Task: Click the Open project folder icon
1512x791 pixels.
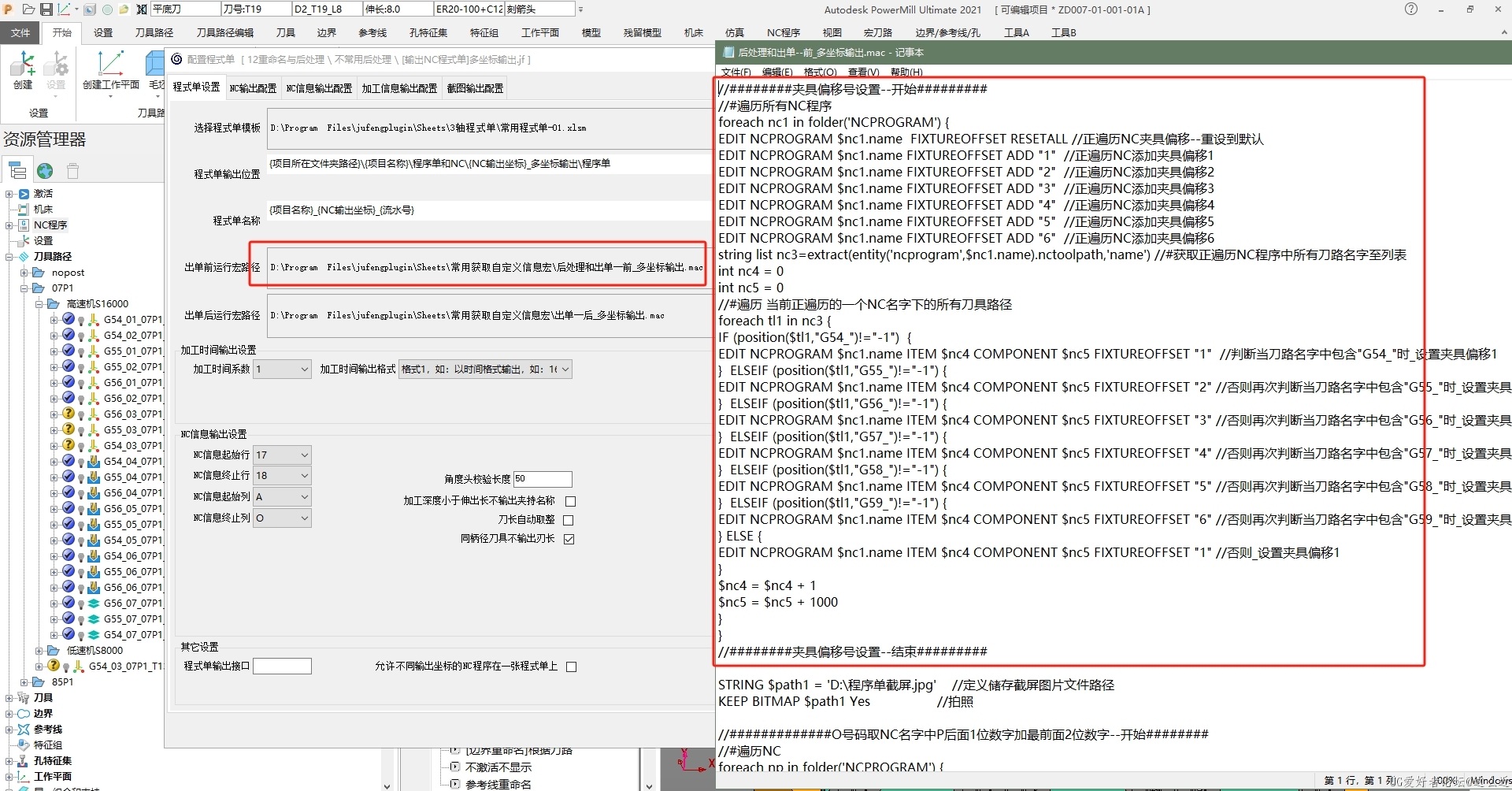Action: click(x=28, y=9)
